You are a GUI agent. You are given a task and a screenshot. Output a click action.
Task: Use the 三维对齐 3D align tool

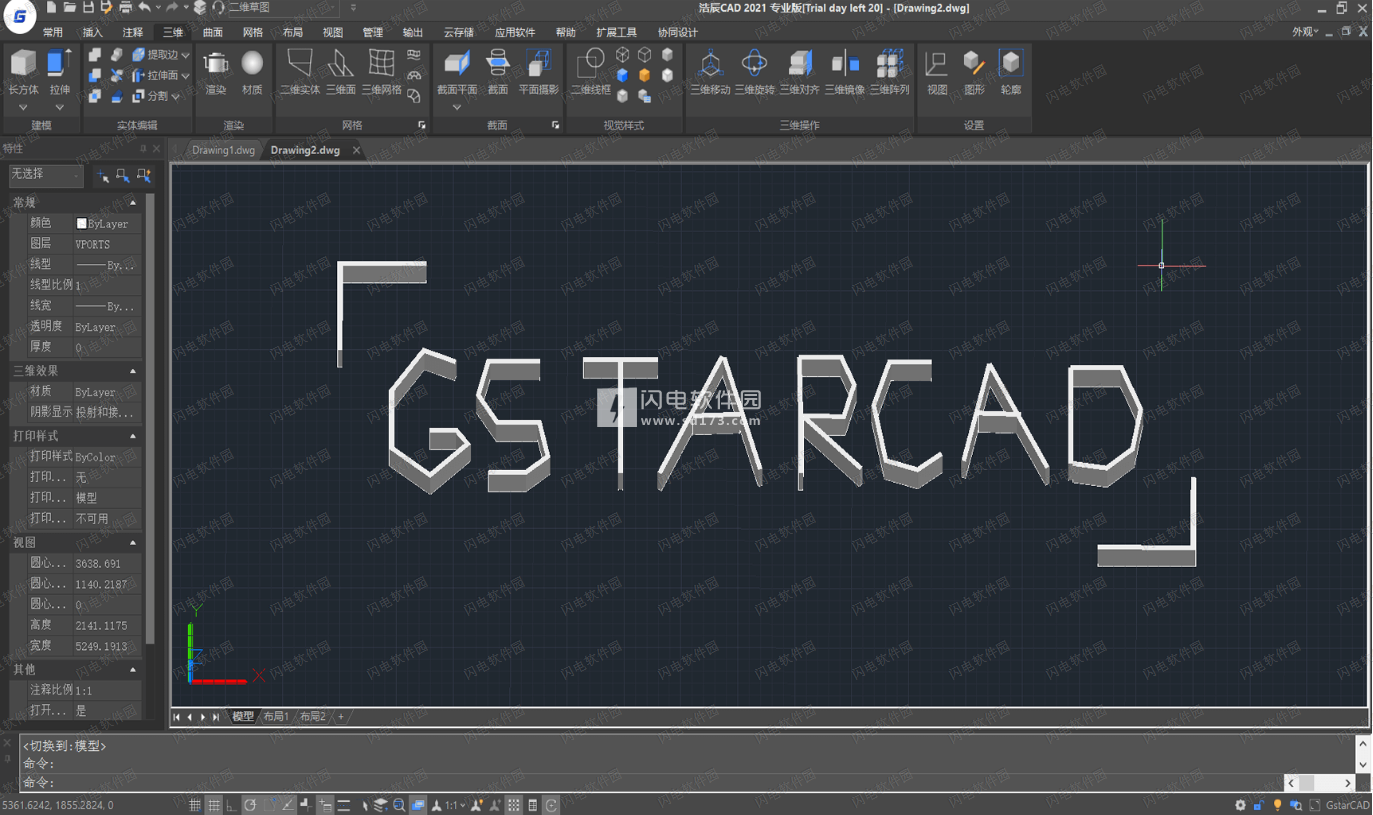(799, 71)
